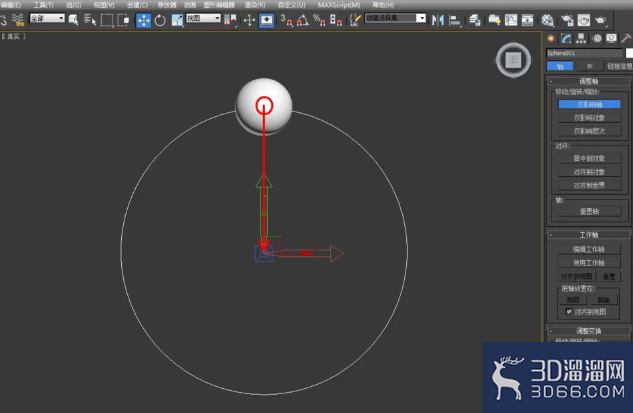
Task: Open the 动画 menu
Action: pos(190,5)
